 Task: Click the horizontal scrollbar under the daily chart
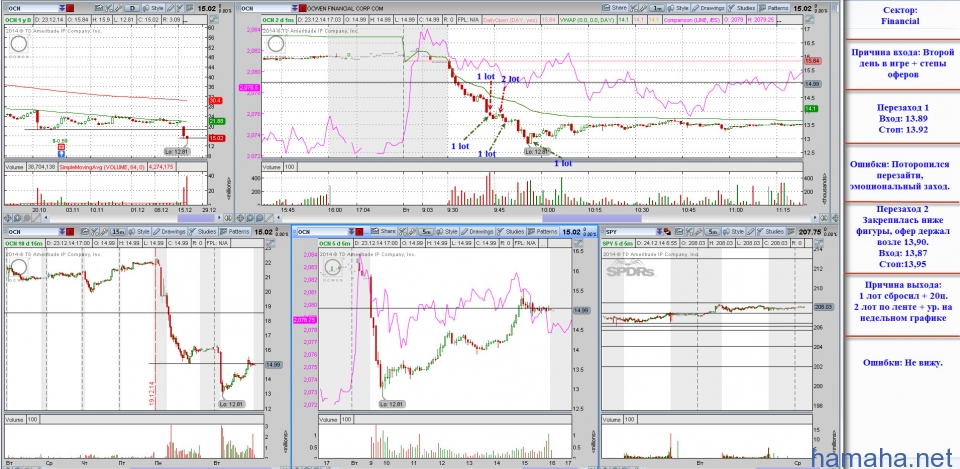[132, 218]
